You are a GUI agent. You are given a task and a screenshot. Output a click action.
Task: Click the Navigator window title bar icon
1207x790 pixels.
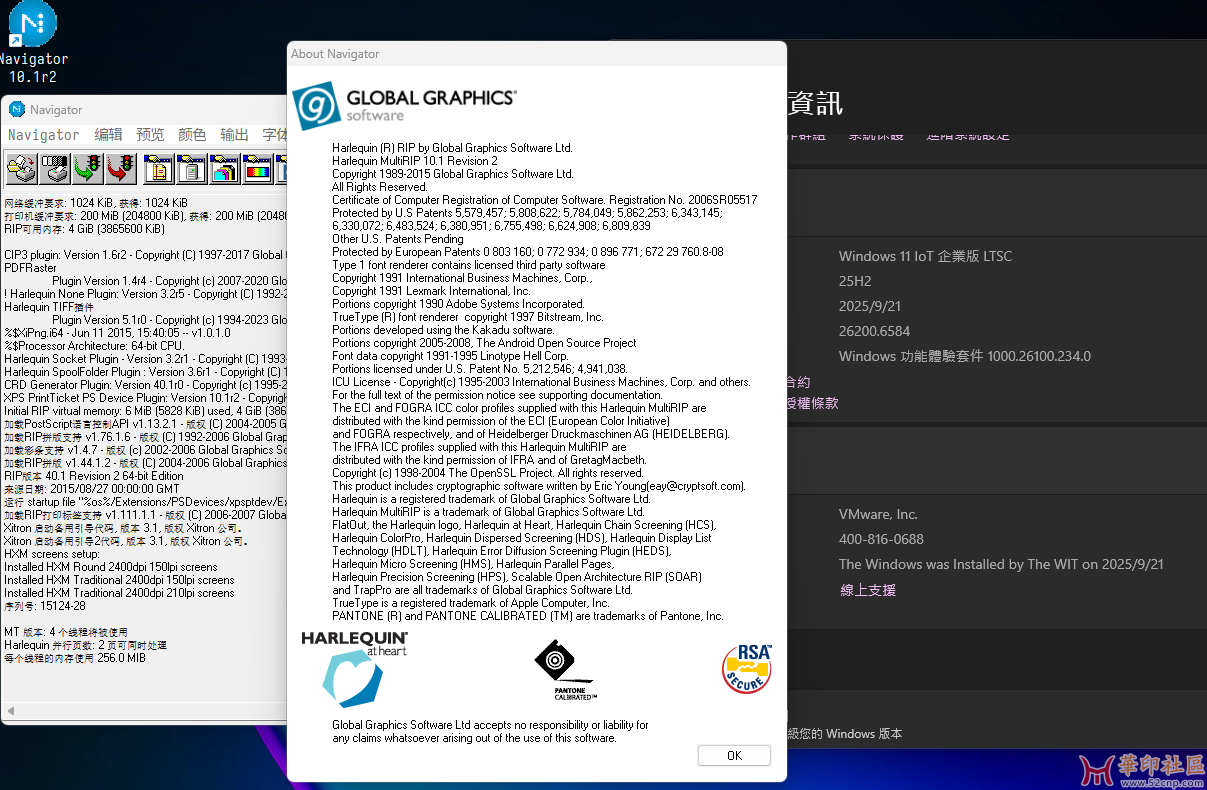pyautogui.click(x=17, y=110)
